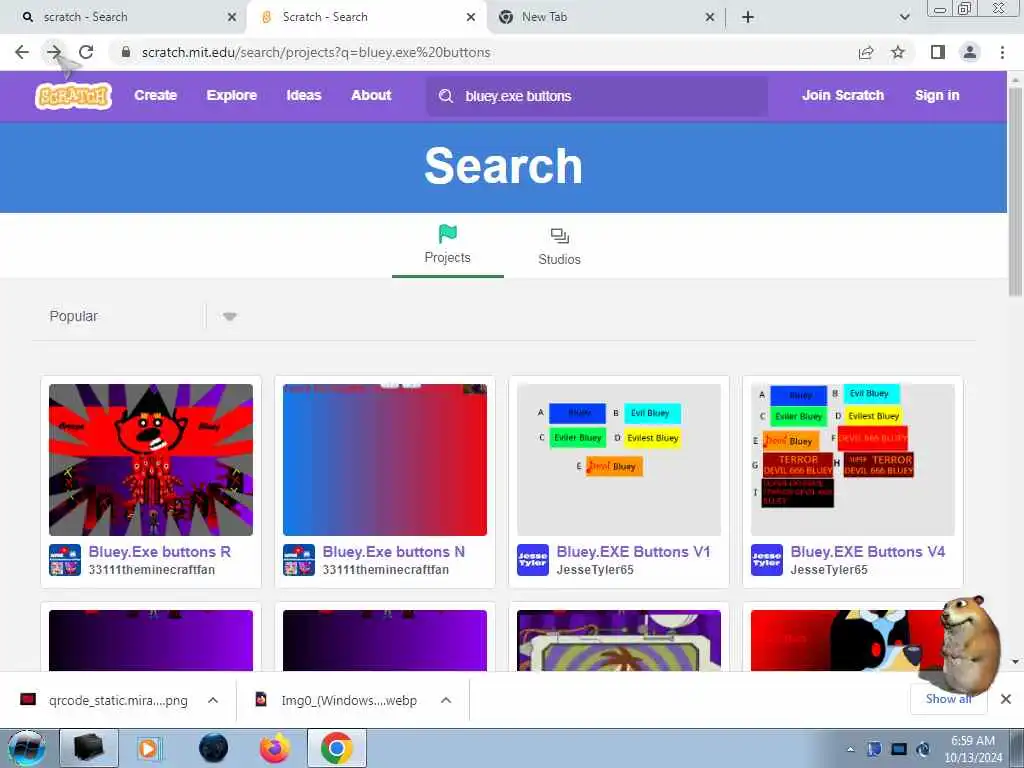The height and width of the screenshot is (768, 1024).
Task: Click the share page icon in the address bar
Action: 866,52
